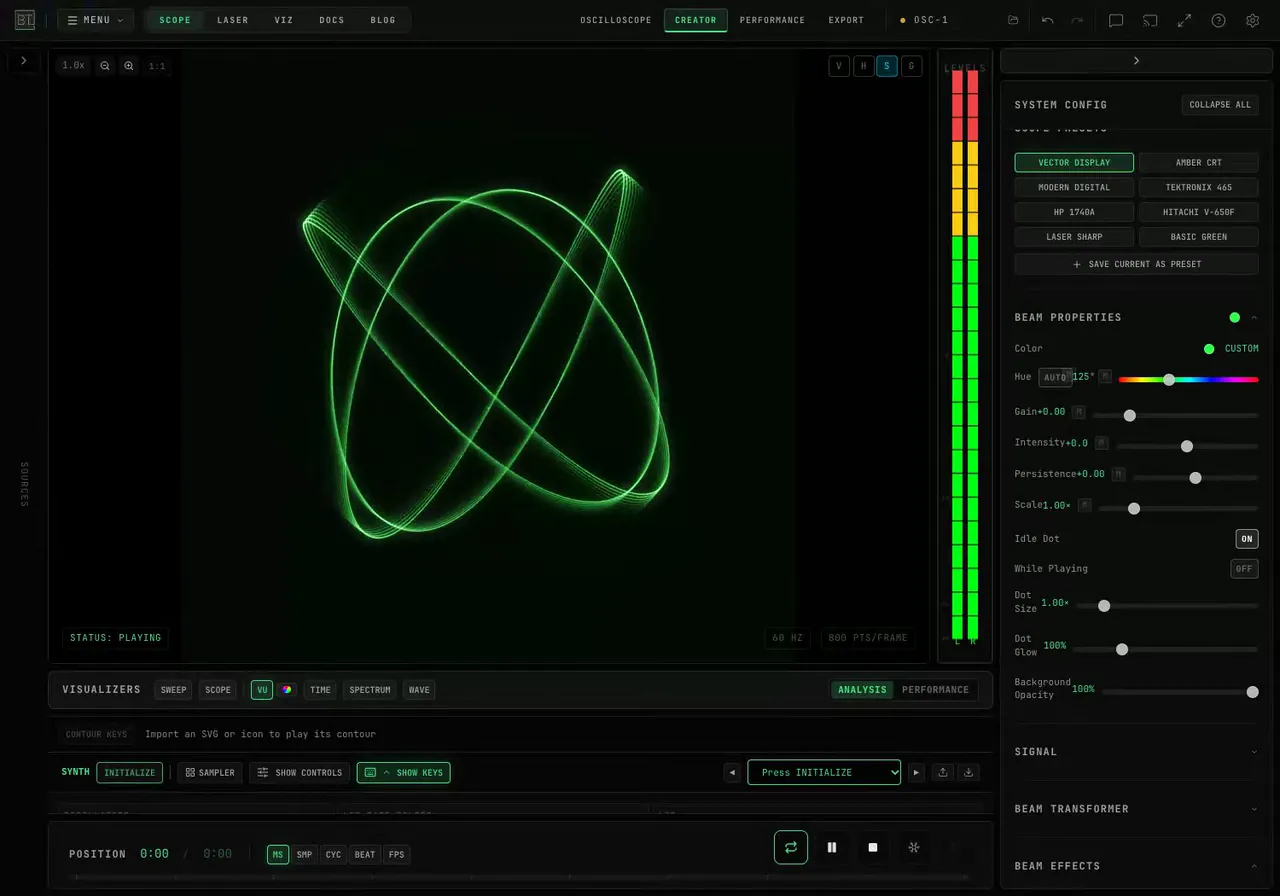
Task: Switch to the LASER tab
Action: [233, 20]
